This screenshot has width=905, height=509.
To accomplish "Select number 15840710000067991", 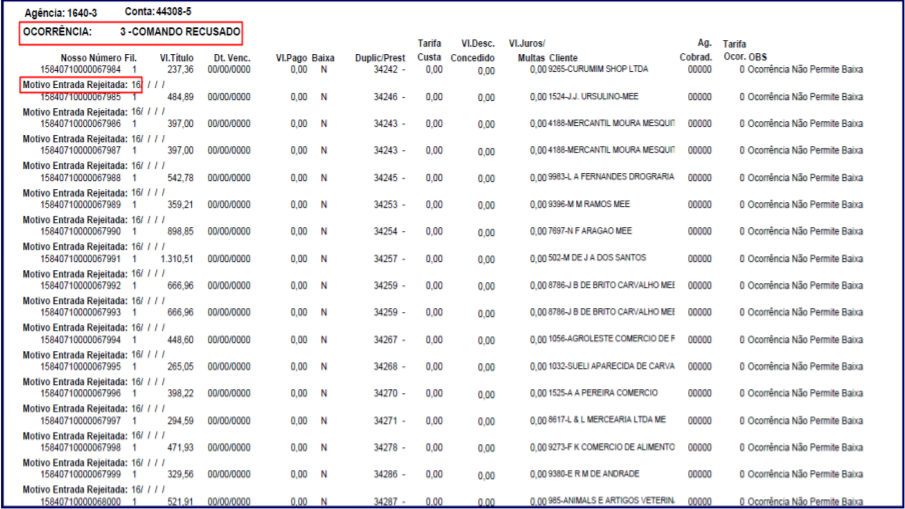I will (x=81, y=259).
